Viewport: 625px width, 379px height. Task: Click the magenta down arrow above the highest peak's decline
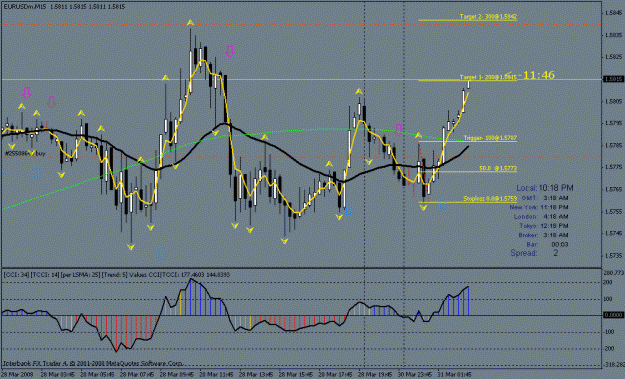click(230, 51)
